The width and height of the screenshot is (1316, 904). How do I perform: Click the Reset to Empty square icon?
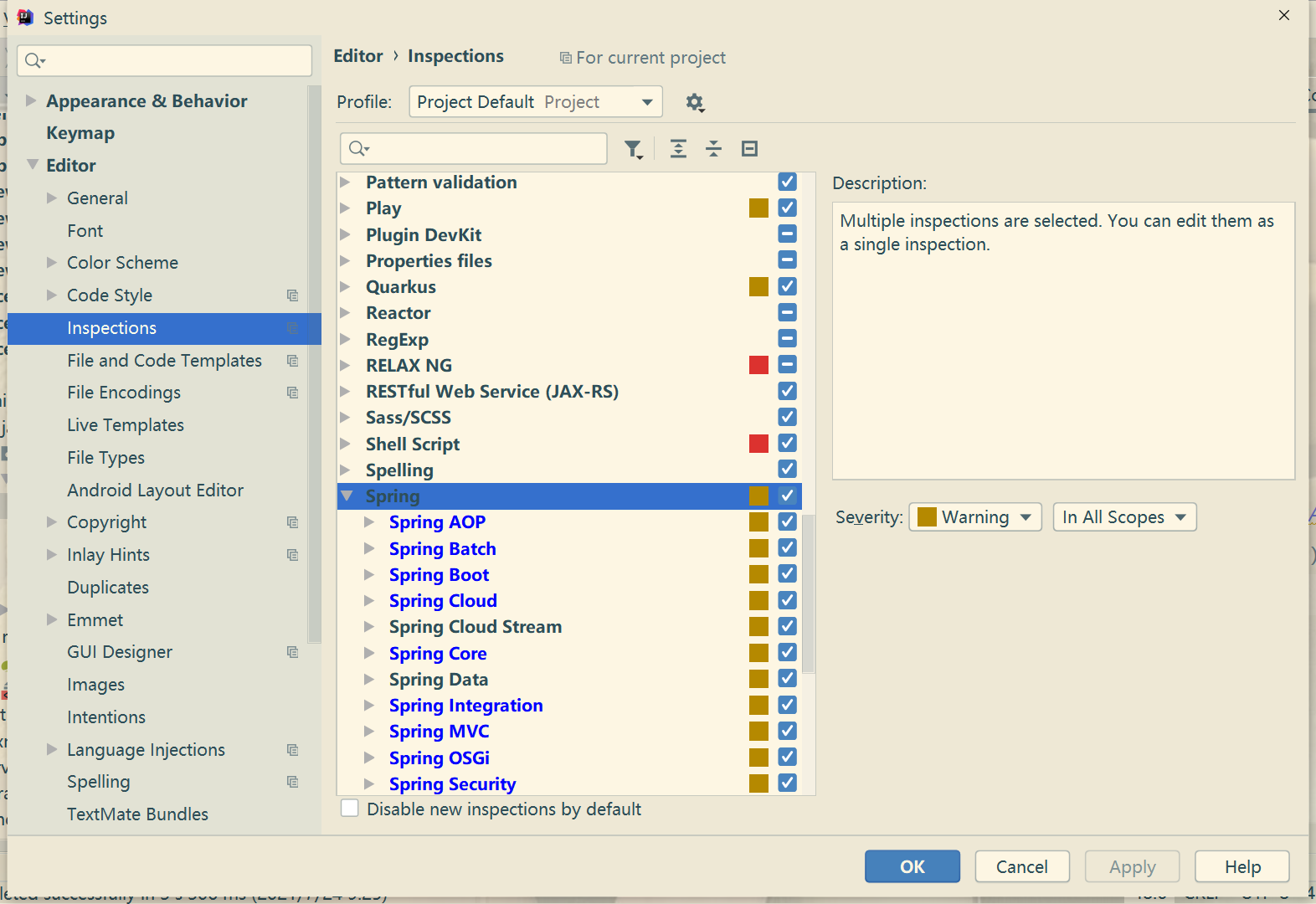(x=749, y=149)
